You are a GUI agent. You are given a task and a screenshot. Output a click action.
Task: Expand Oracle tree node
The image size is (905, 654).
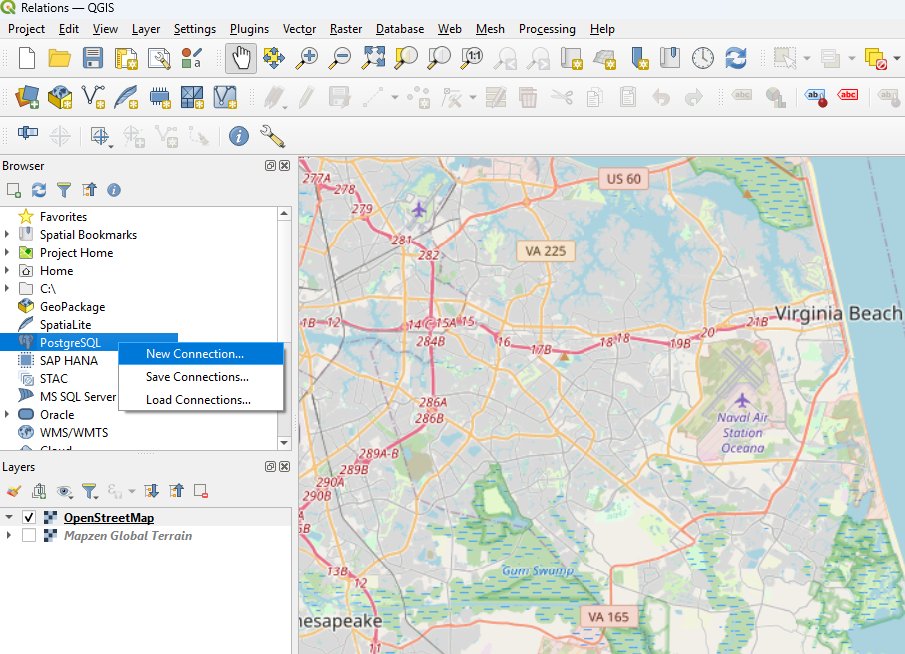[7, 414]
